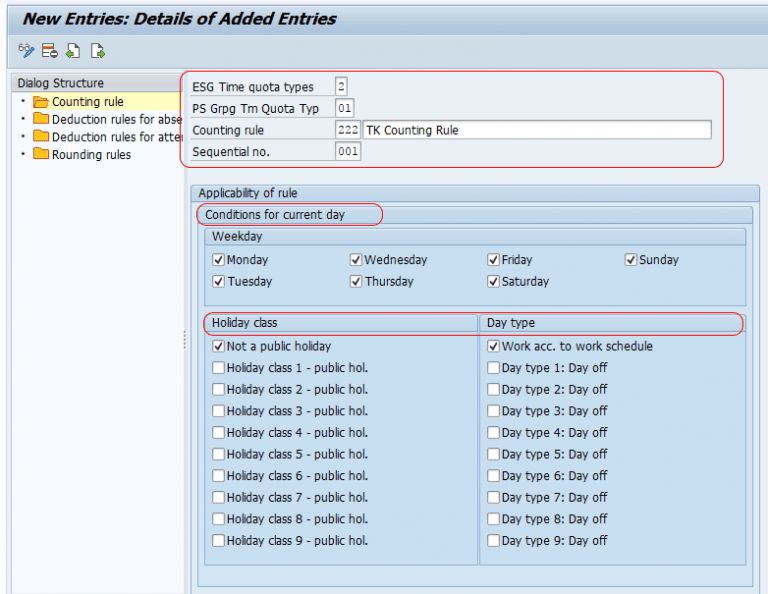This screenshot has width=768, height=594.
Task: Enable Holiday class 1 - public hol.
Action: click(x=218, y=368)
